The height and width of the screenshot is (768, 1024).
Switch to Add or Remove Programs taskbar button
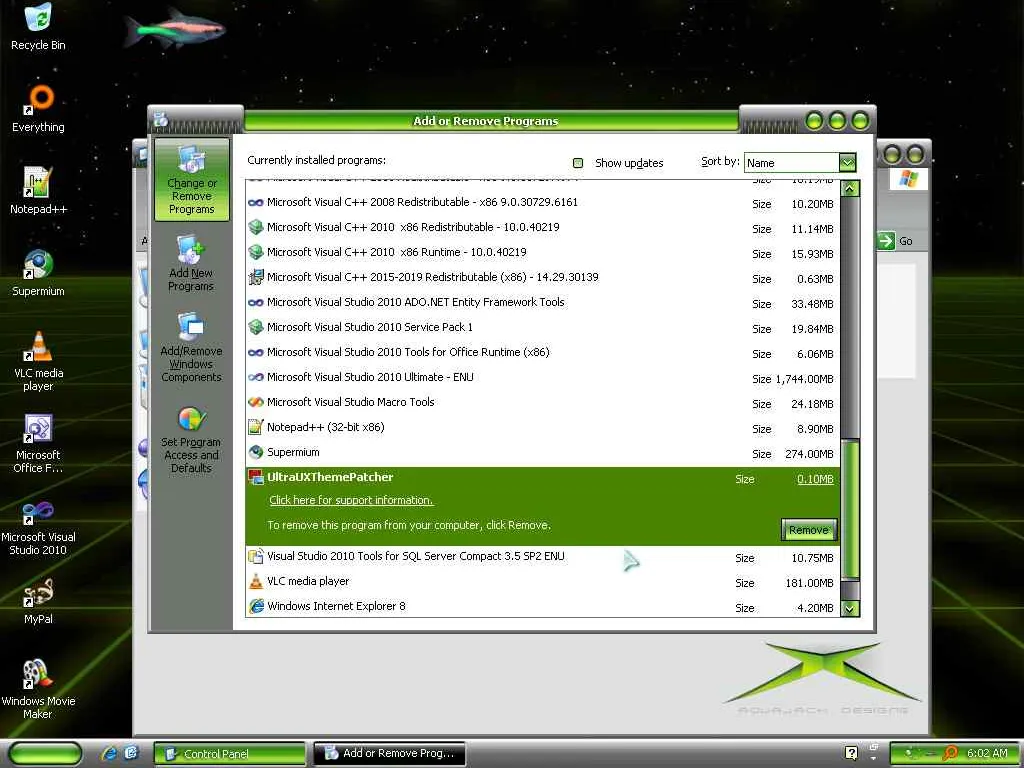[x=389, y=753]
